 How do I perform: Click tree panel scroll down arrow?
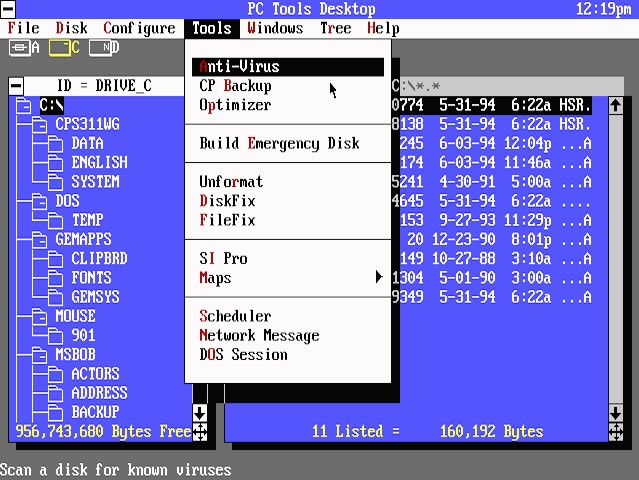point(200,413)
